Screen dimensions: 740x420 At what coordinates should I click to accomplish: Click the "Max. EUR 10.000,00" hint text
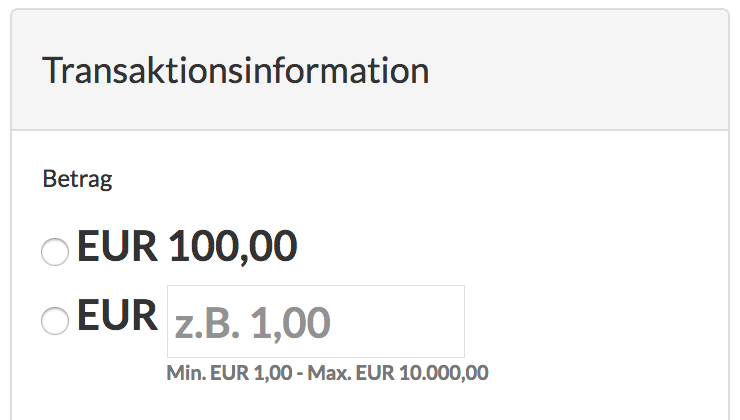coord(398,374)
